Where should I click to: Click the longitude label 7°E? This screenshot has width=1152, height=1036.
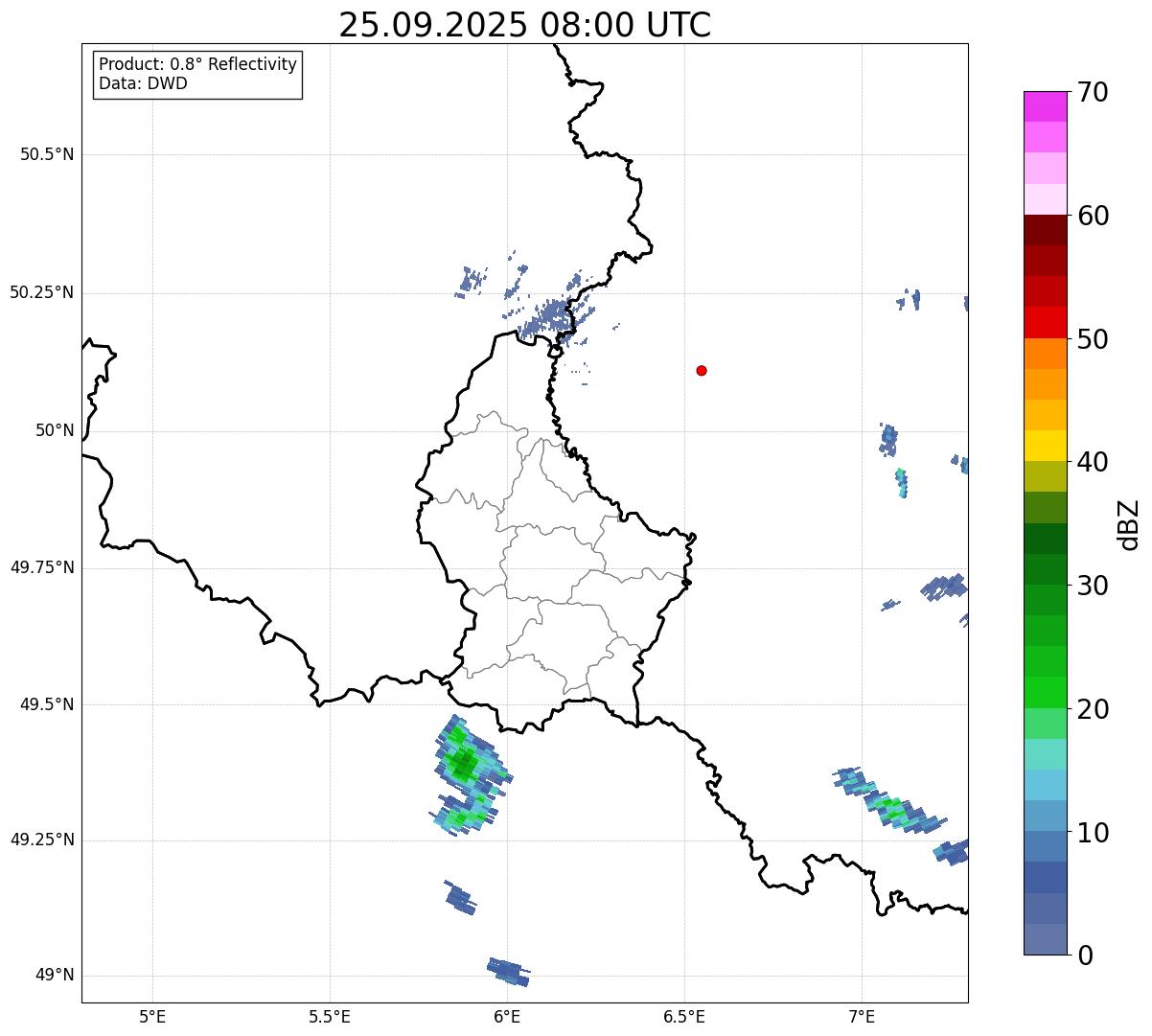pyautogui.click(x=862, y=1016)
